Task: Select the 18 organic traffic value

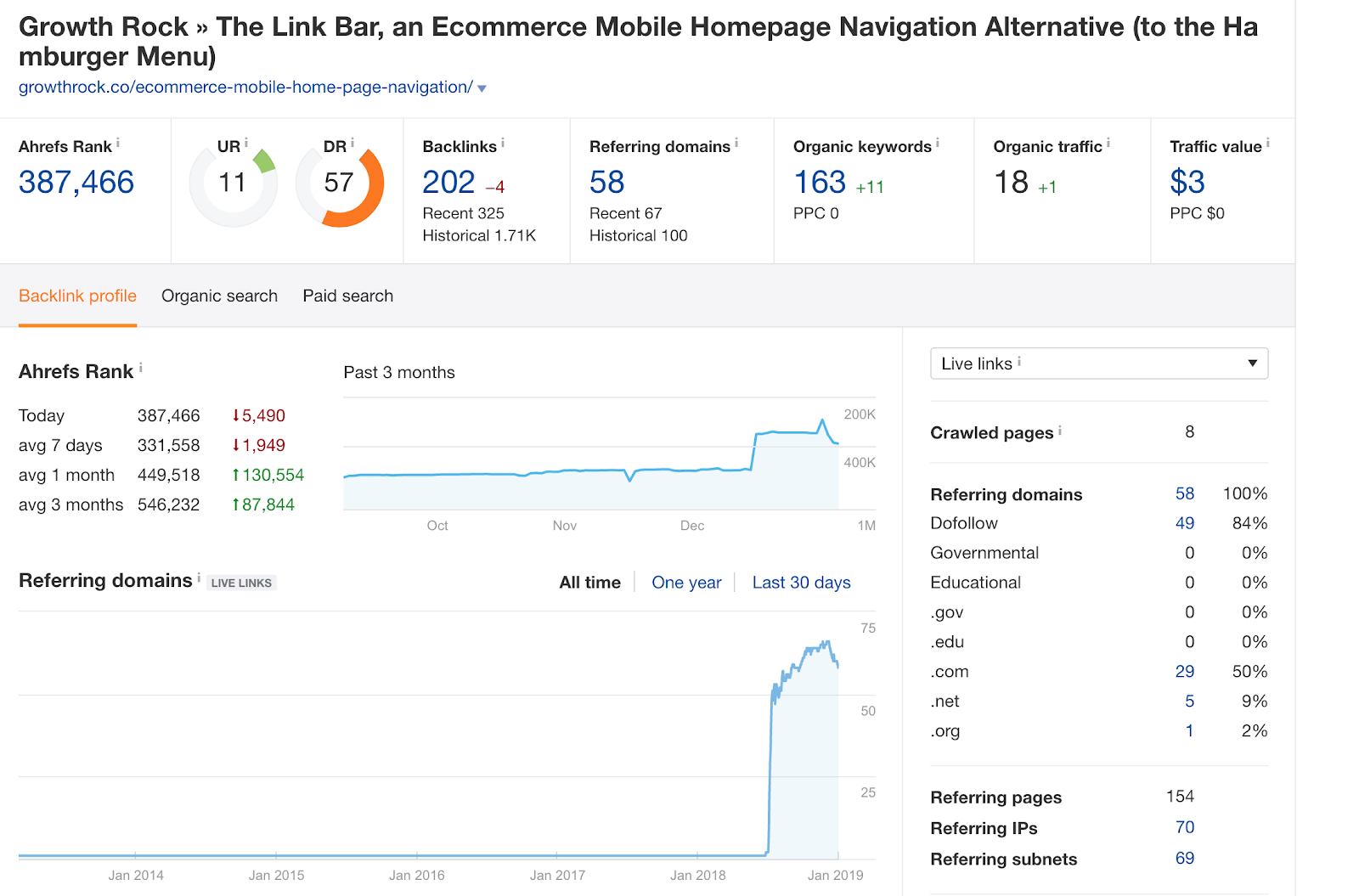Action: [x=1011, y=183]
